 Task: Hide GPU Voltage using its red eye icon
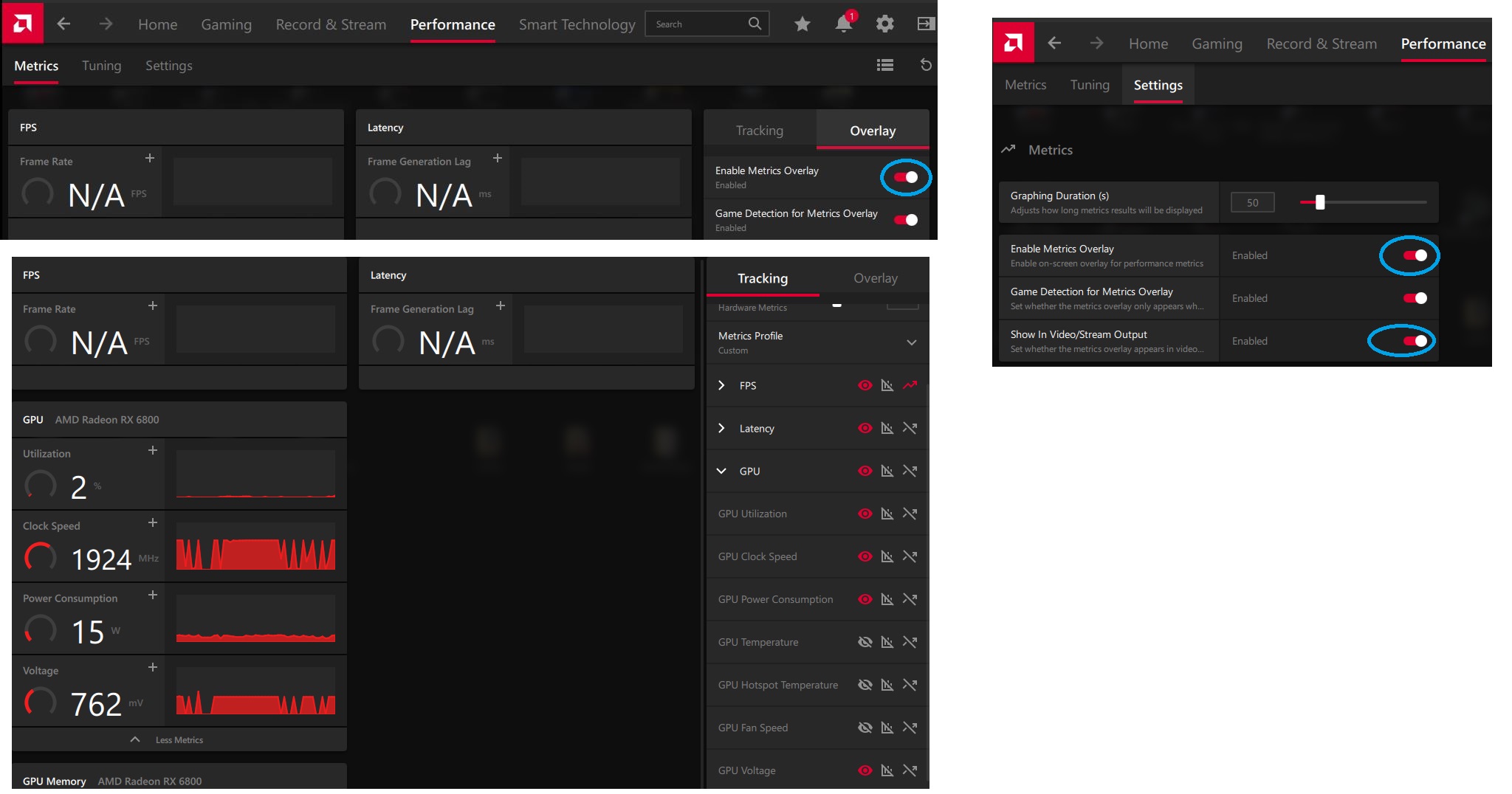865,770
